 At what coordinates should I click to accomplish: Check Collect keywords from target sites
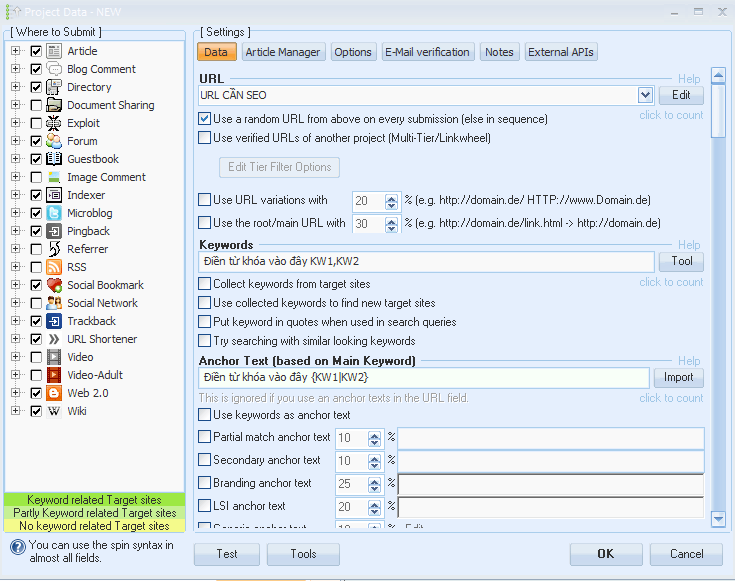(204, 284)
